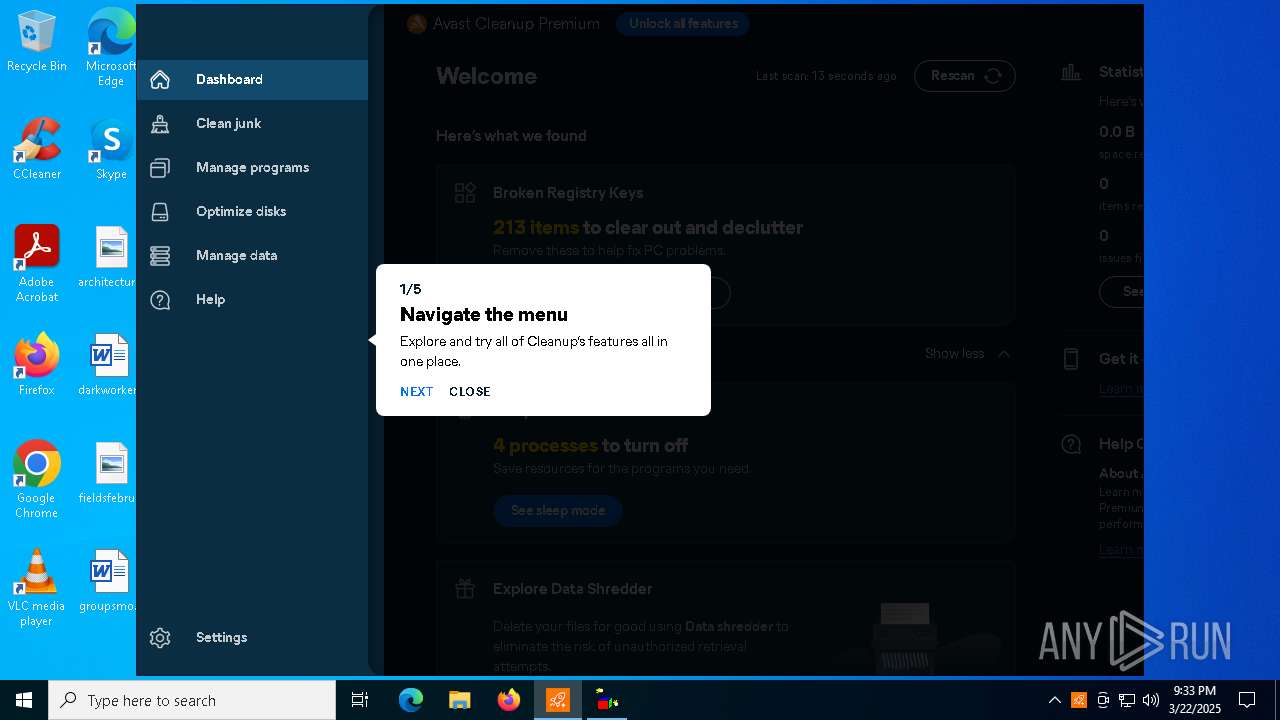Click the Rescan button
This screenshot has height=720, width=1280.
964,76
